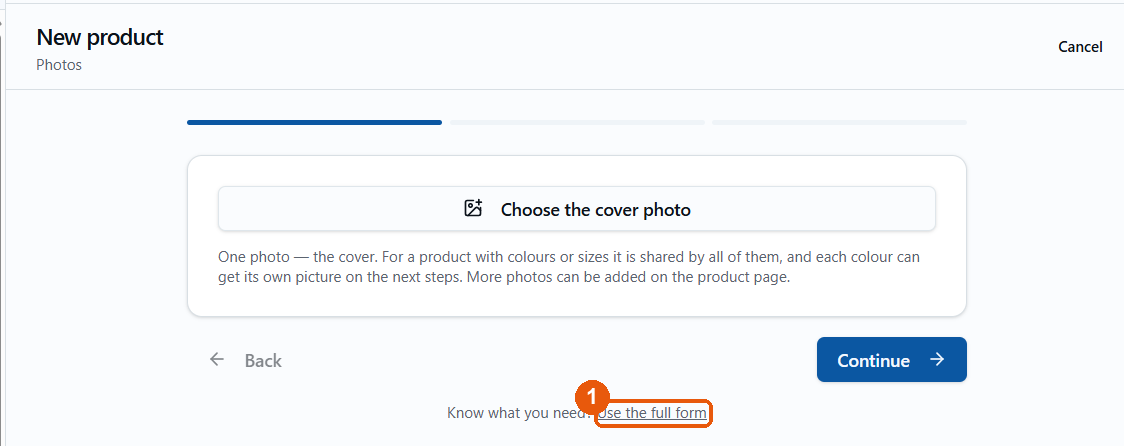Go Back to the previous step
Image resolution: width=1124 pixels, height=446 pixels.
245,359
